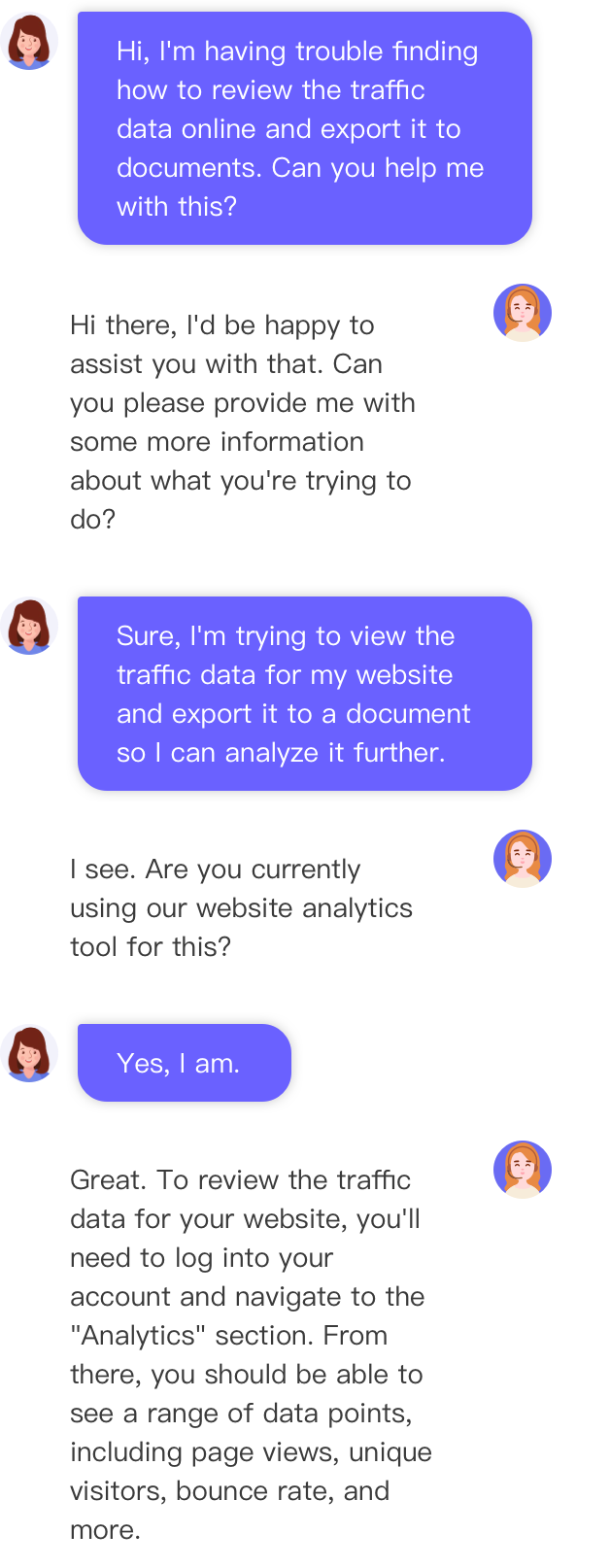Select the "Hi there, I'd be happy" reply bubble
This screenshot has width=610, height=1568.
coord(252,422)
